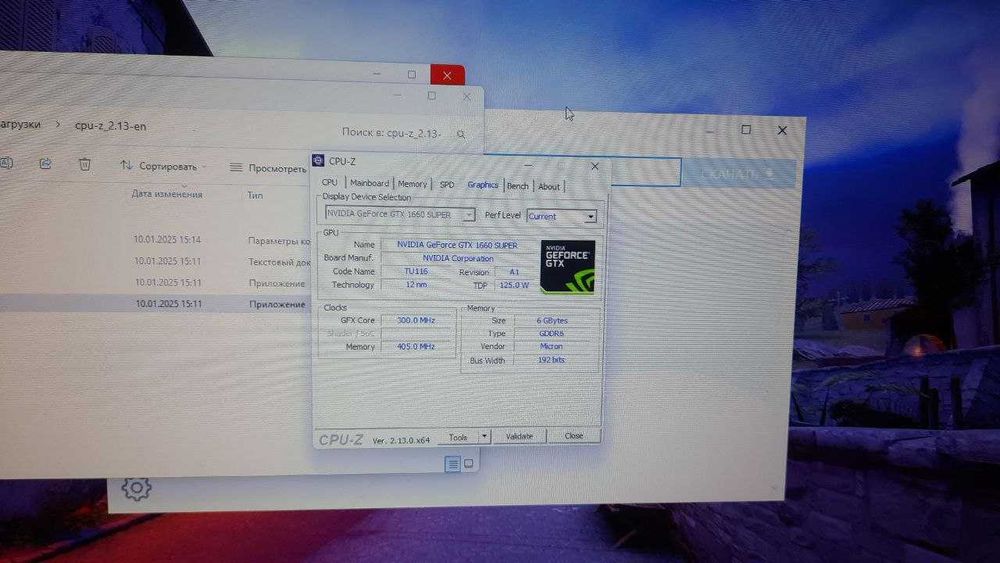Sort by Дата изменения column header
This screenshot has height=563, width=1000.
[x=167, y=194]
